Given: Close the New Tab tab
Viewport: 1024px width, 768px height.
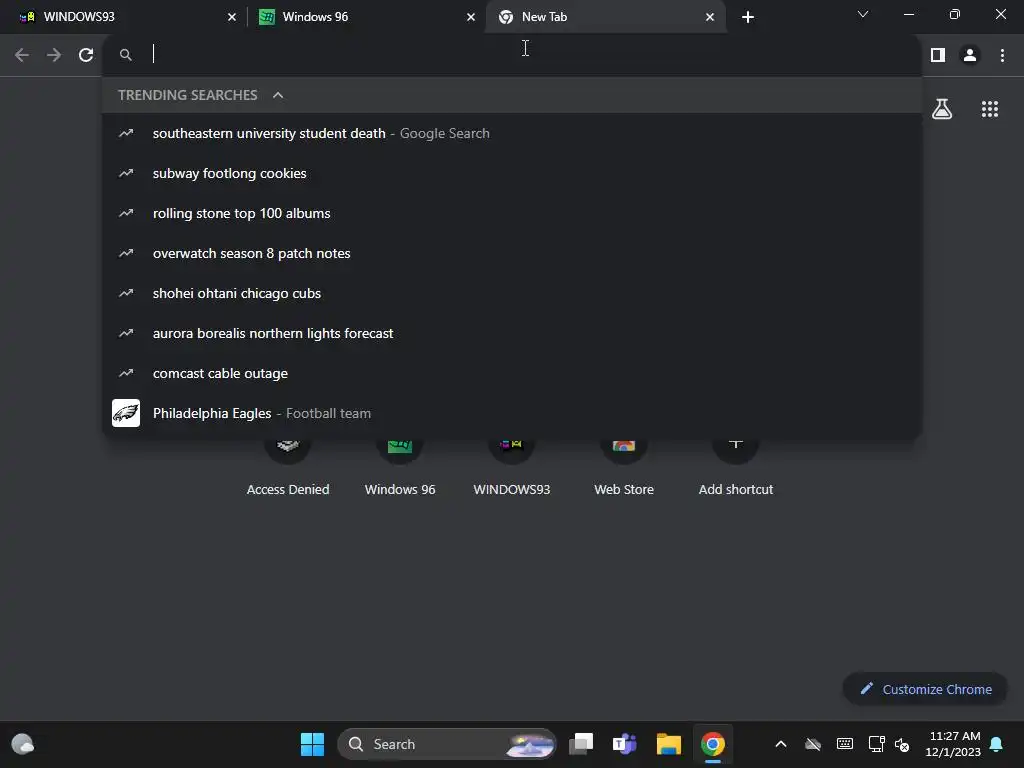Looking at the screenshot, I should point(710,17).
